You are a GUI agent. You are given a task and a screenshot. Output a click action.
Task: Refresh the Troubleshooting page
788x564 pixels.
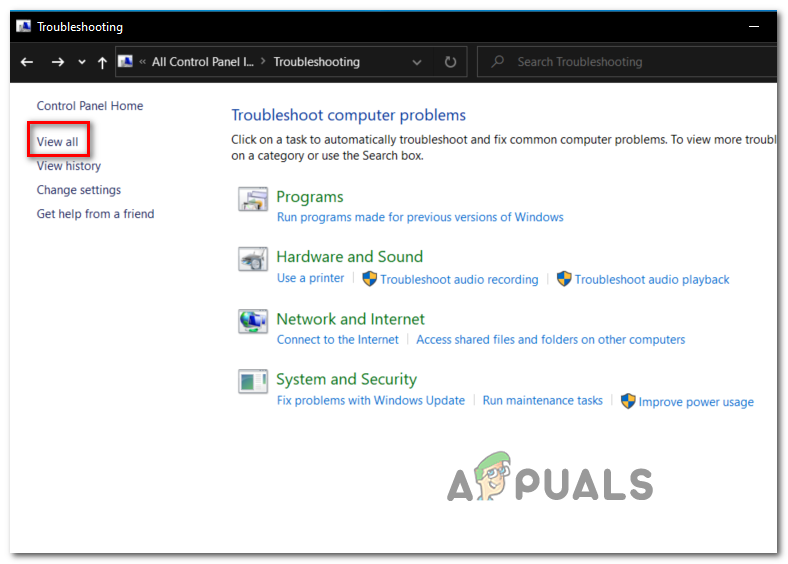(x=450, y=62)
